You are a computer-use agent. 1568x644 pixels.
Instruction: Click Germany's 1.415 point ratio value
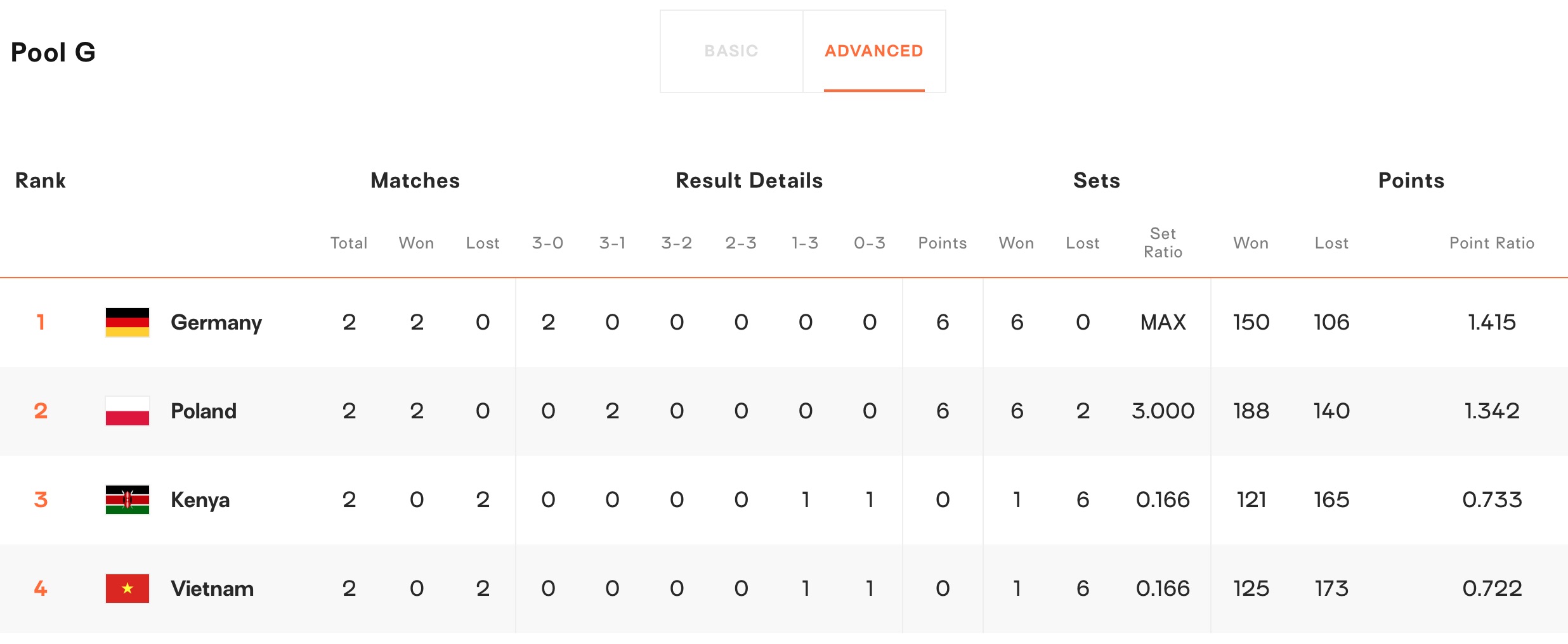click(1491, 323)
